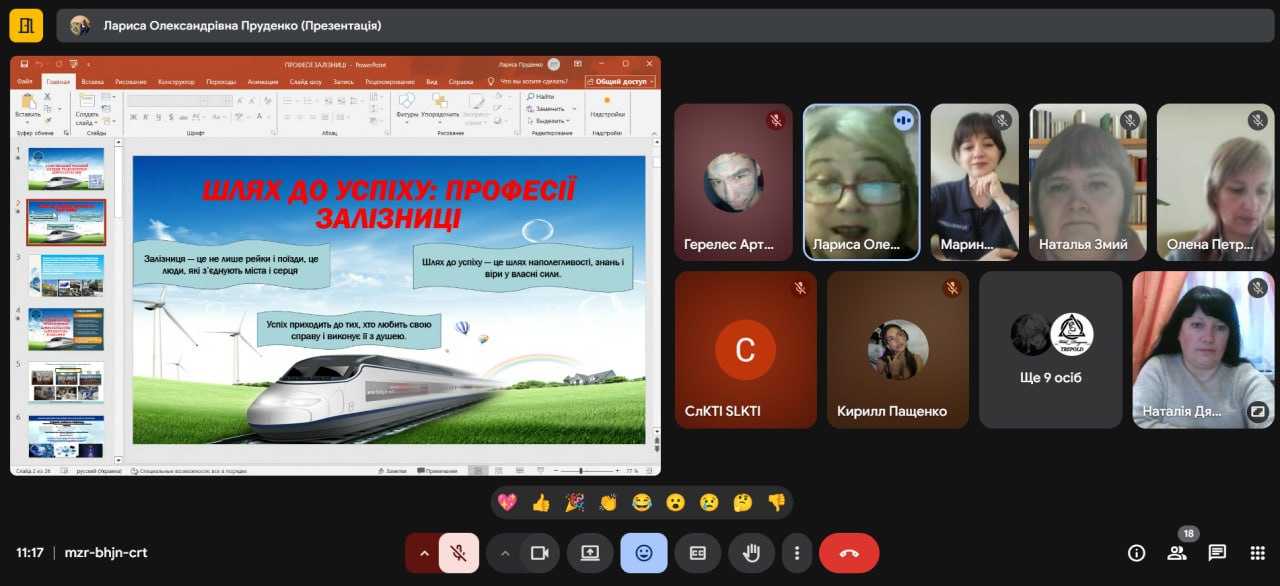Open more options three-dot menu
Screen dimensions: 1280x586
coord(797,553)
